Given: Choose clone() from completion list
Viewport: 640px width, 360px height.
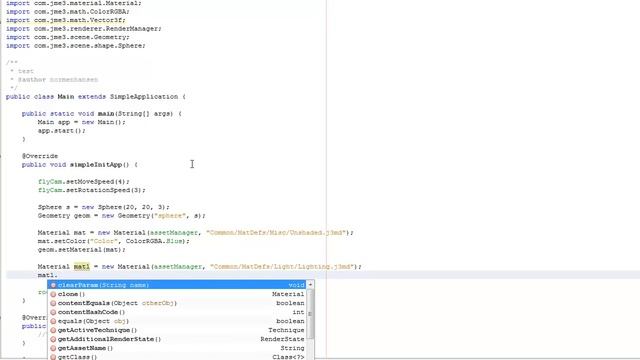Looking at the screenshot, I should click(177, 294).
